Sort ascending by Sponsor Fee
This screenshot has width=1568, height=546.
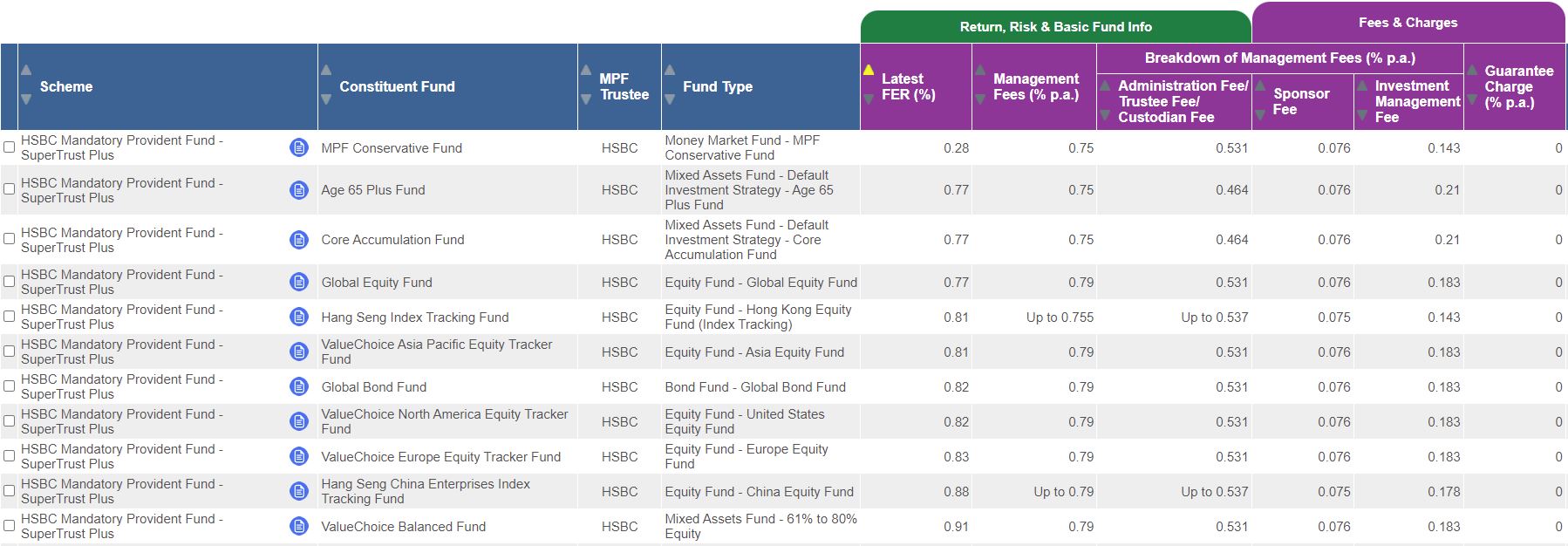(x=1260, y=85)
